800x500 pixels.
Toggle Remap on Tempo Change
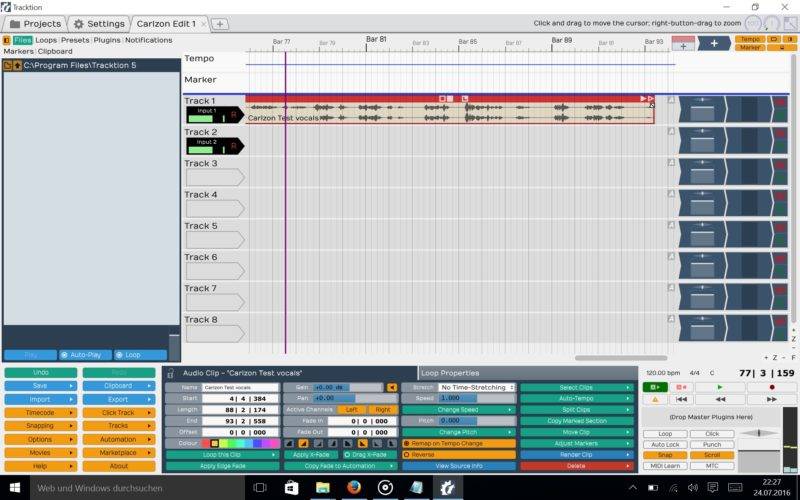(x=459, y=443)
